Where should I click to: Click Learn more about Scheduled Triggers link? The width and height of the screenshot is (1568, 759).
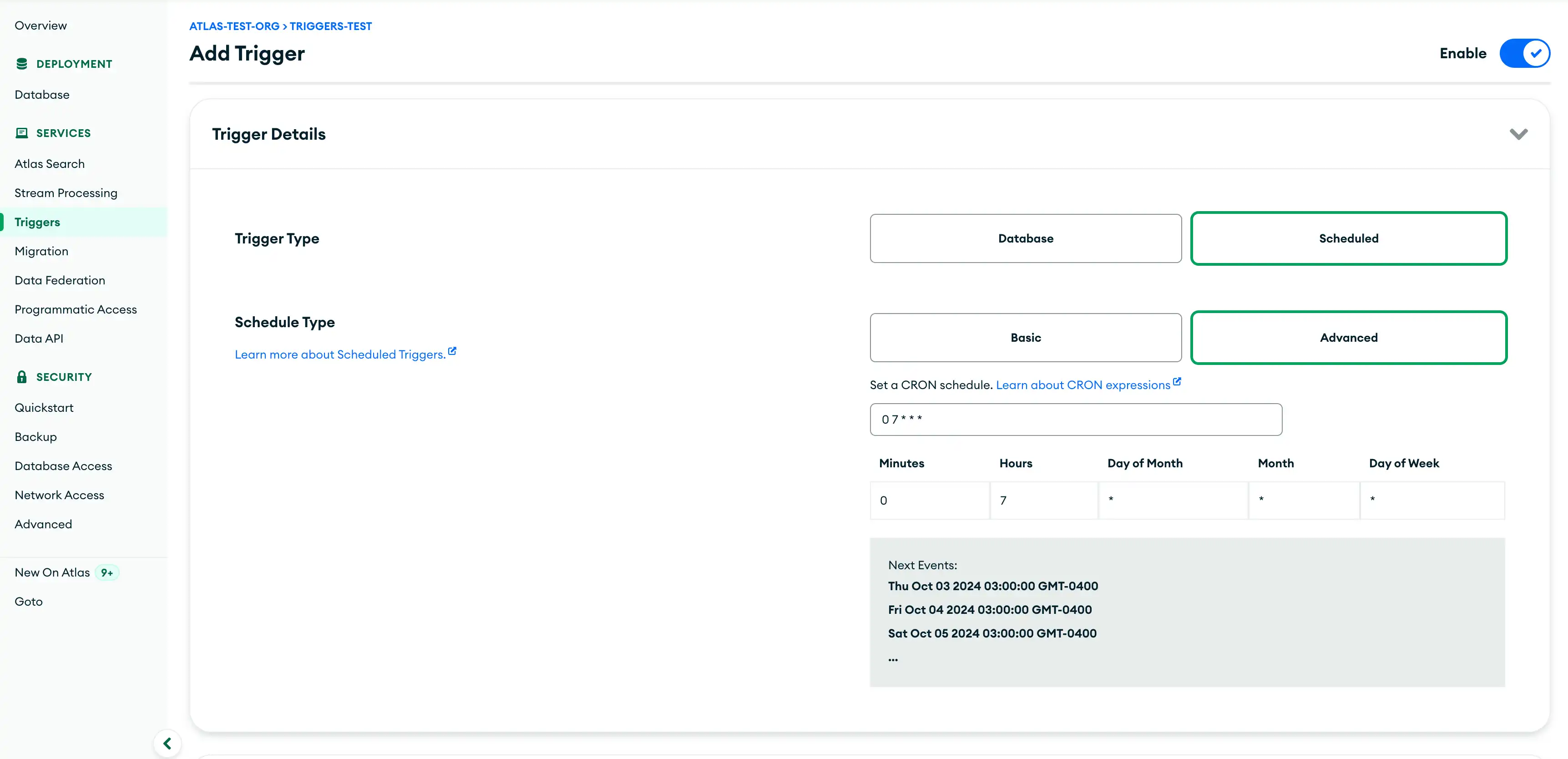click(x=345, y=354)
